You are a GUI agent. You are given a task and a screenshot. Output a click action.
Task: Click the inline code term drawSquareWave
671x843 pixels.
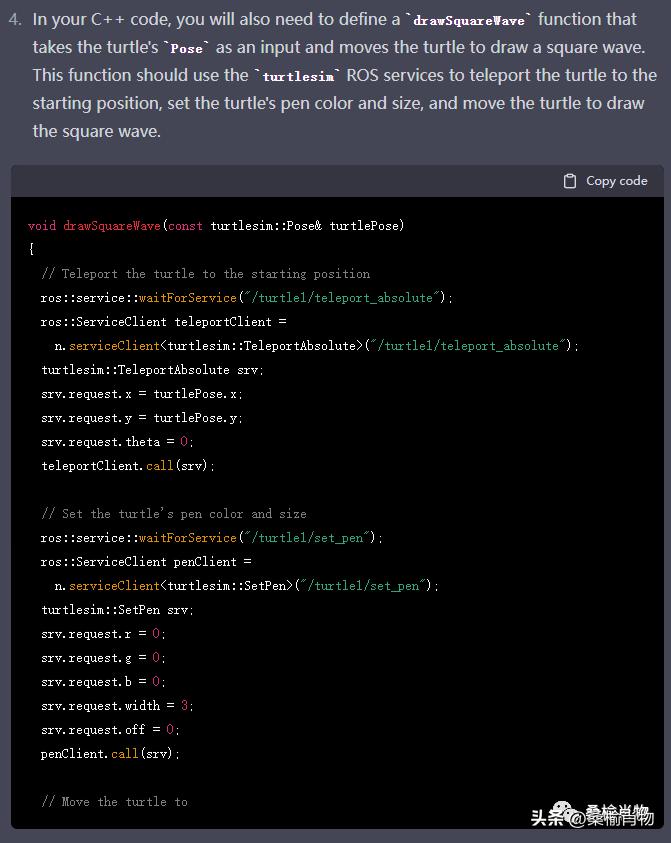click(469, 21)
